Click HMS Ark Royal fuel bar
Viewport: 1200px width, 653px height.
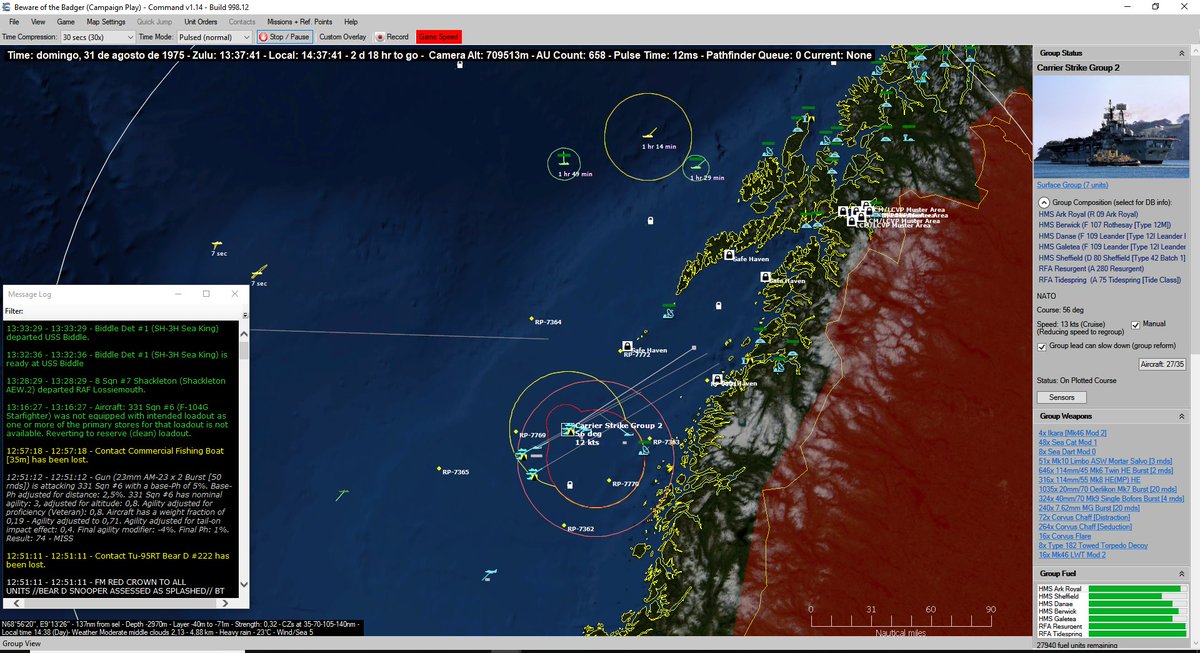(1137, 589)
